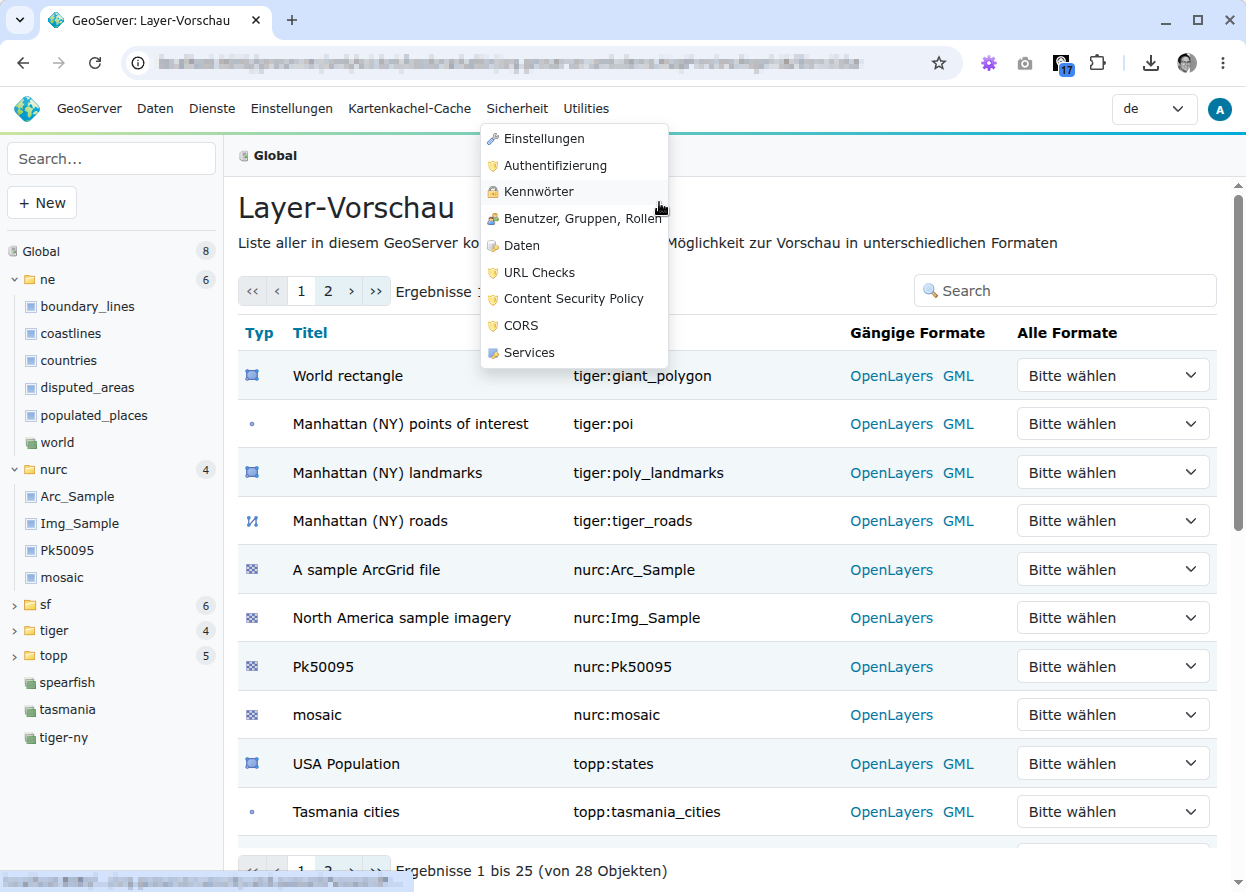Image resolution: width=1246 pixels, height=892 pixels.
Task: Open OpenLayers preview for tiger:poi
Action: [x=892, y=424]
